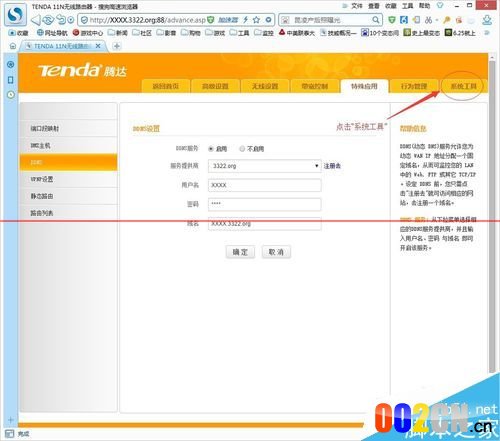Image resolution: width=500 pixels, height=441 pixels.
Task: Open 路由列表 in the left menu
Action: (x=68, y=213)
